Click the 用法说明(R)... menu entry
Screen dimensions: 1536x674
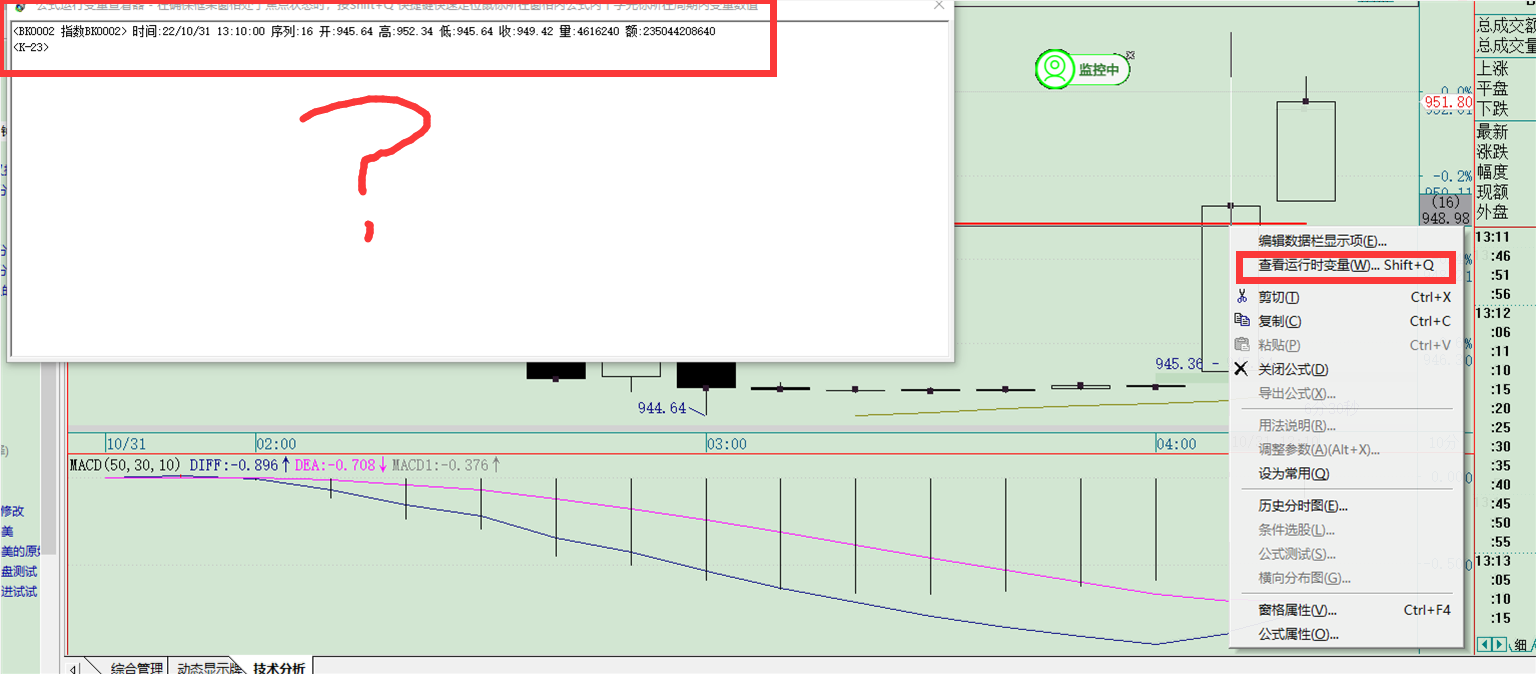coord(1345,425)
